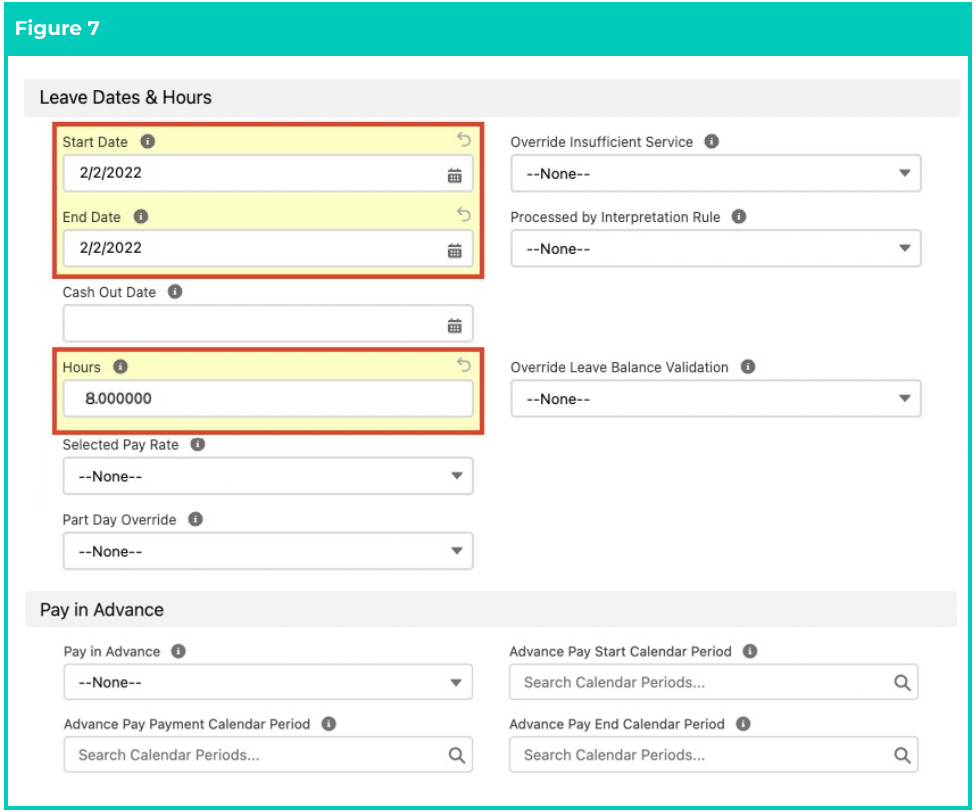Viewport: 976px width, 812px height.
Task: Click the End Date input showing 2/2/2022
Action: [268, 248]
